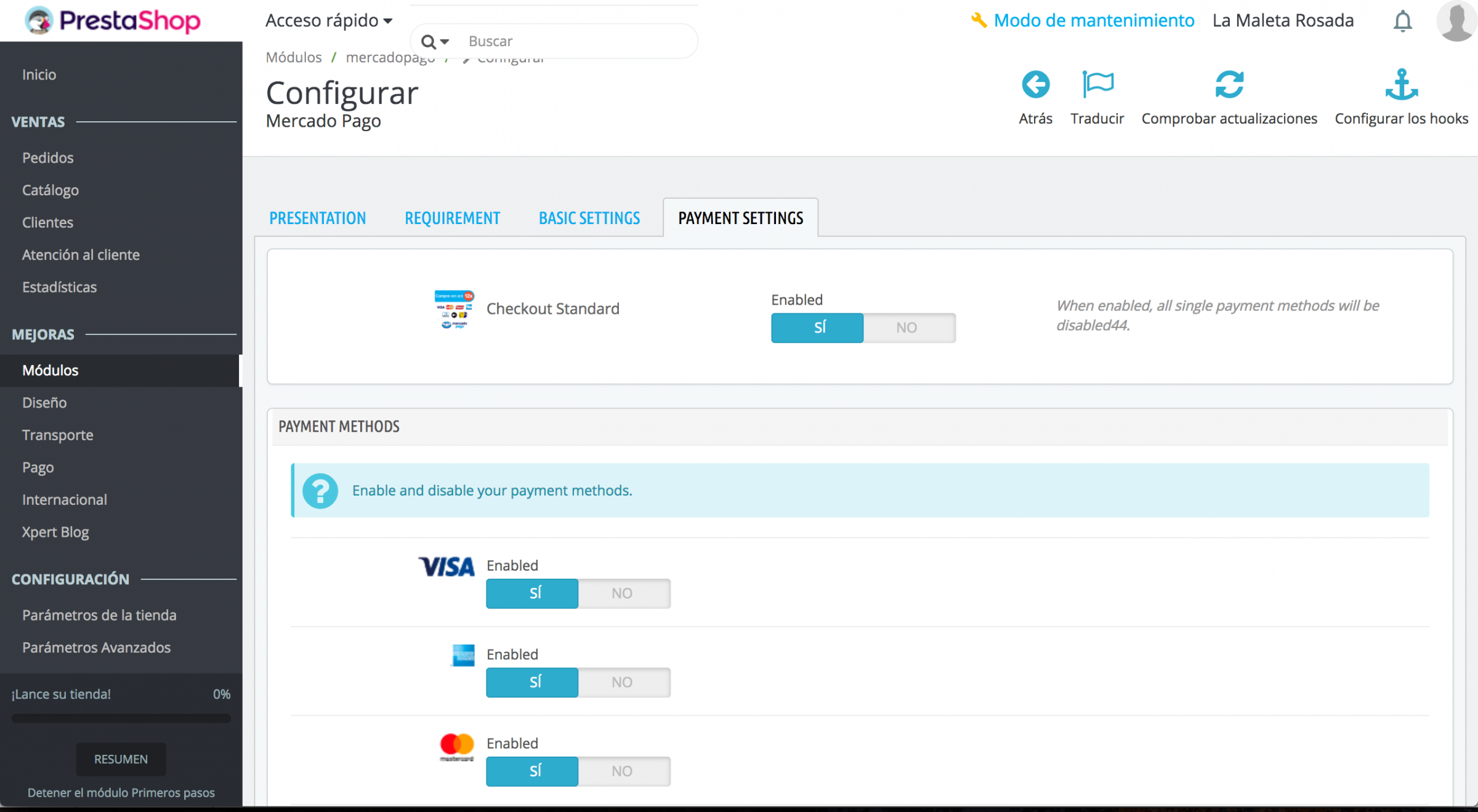Expand the Acceso rápido dropdown

pyautogui.click(x=329, y=21)
